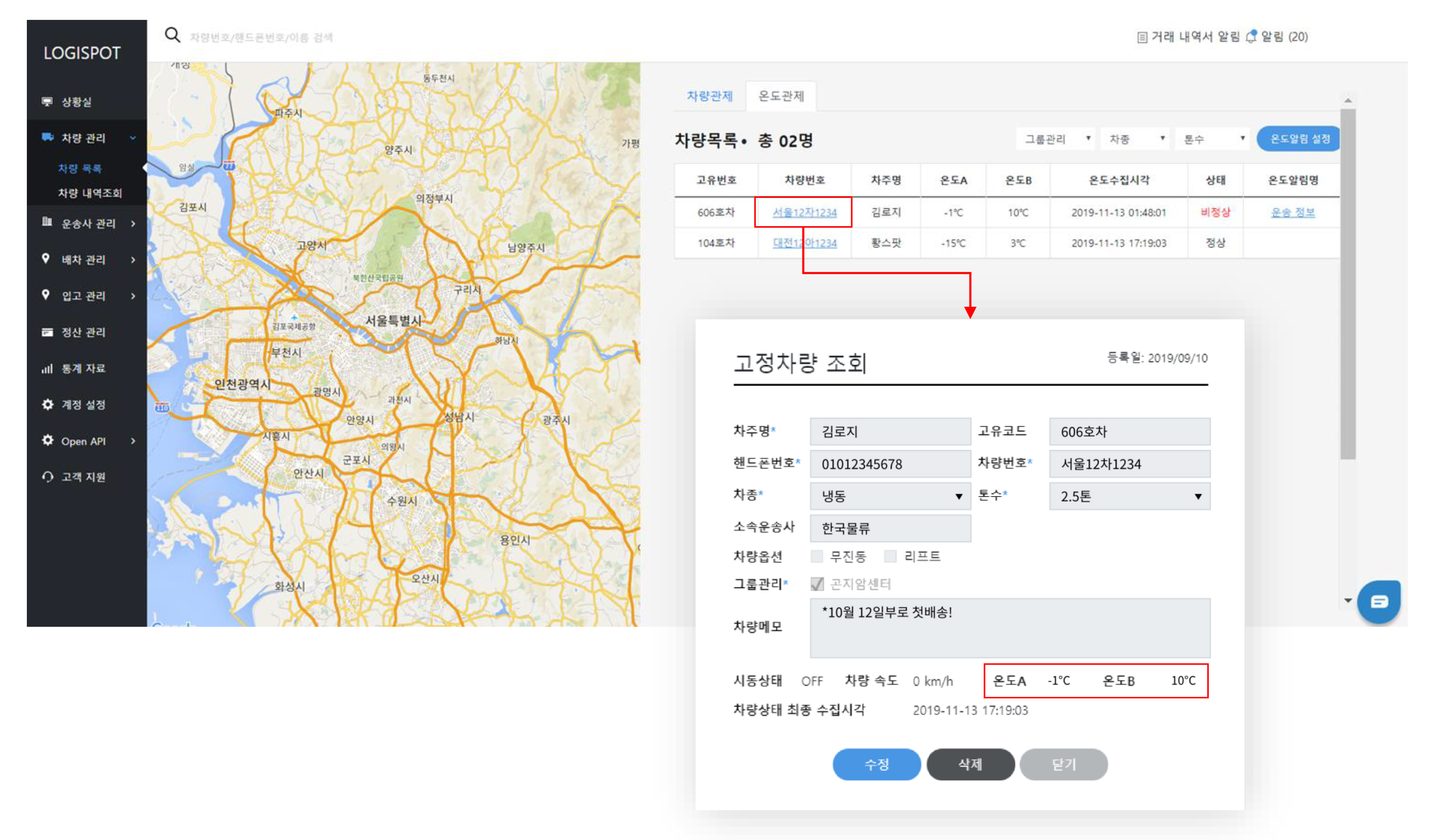Click the 차량 관리 truck icon
Image resolution: width=1437 pixels, height=840 pixels.
[x=47, y=137]
